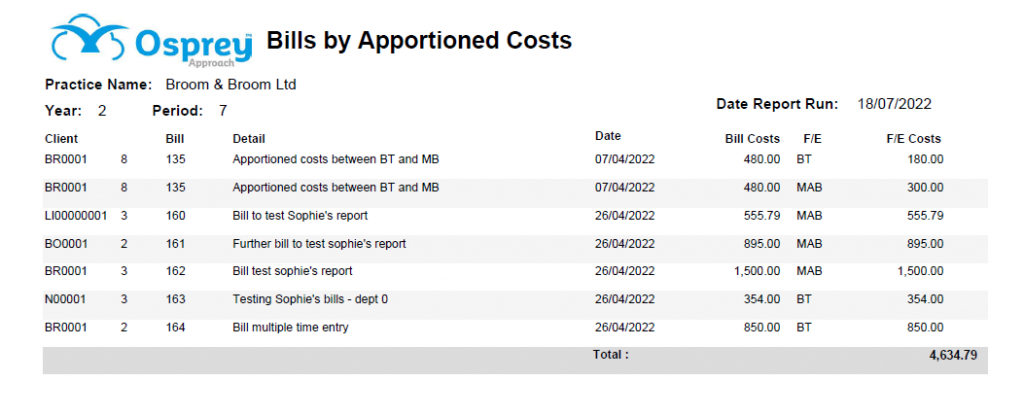The height and width of the screenshot is (415, 1024).
Task: Select 'Further bill to test sophie's report' detail
Action: [x=319, y=244]
